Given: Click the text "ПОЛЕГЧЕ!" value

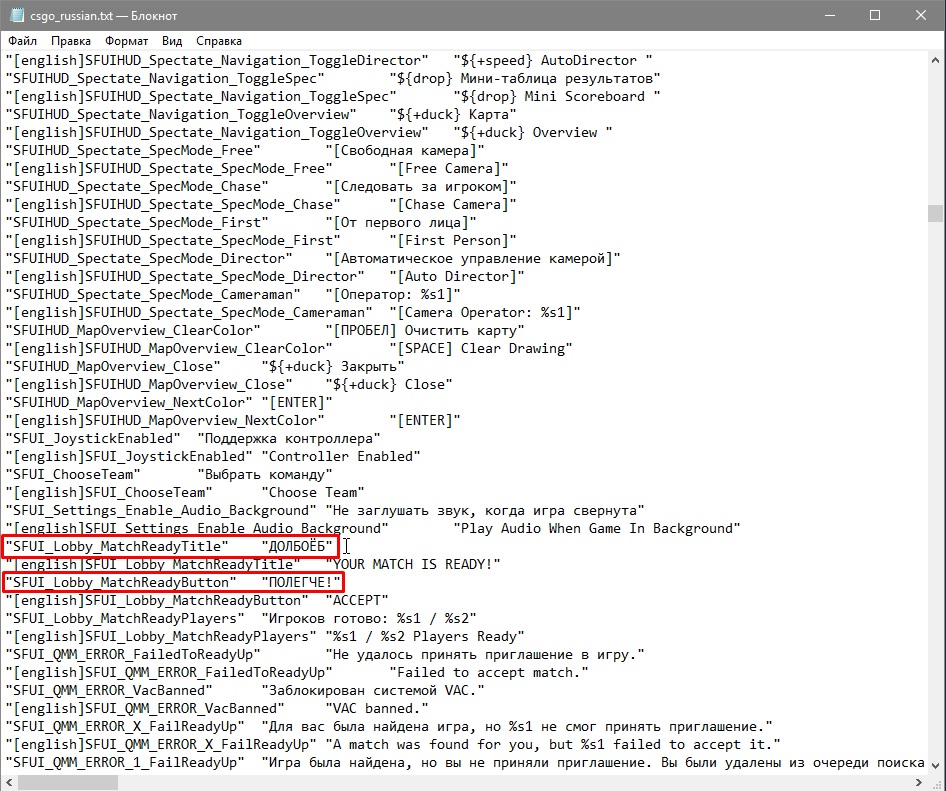Looking at the screenshot, I should (300, 583).
